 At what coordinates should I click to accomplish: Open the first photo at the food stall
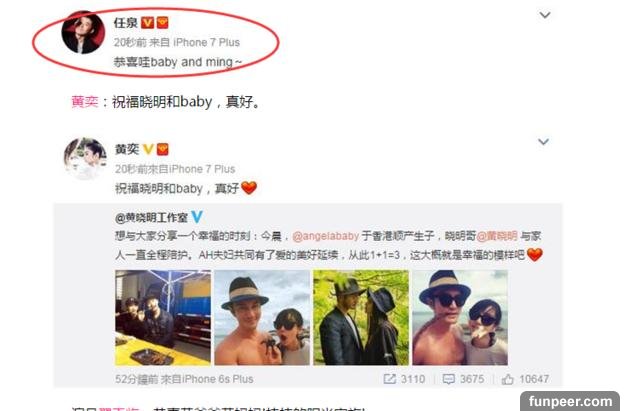click(x=163, y=318)
